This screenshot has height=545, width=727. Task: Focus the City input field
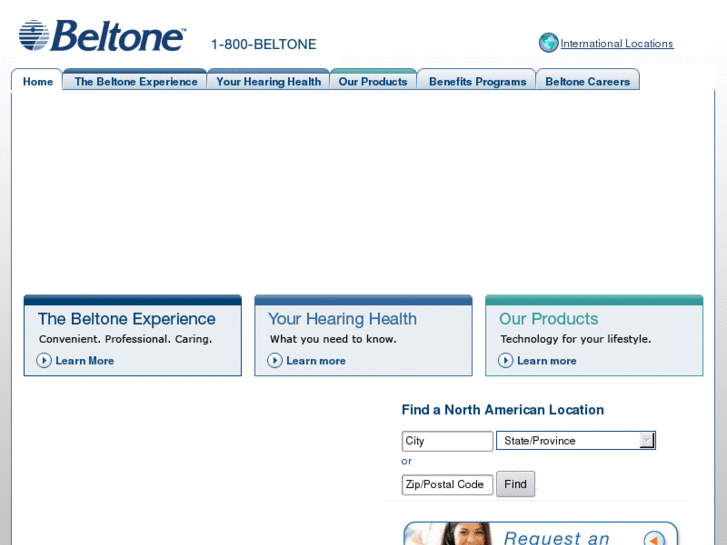447,441
